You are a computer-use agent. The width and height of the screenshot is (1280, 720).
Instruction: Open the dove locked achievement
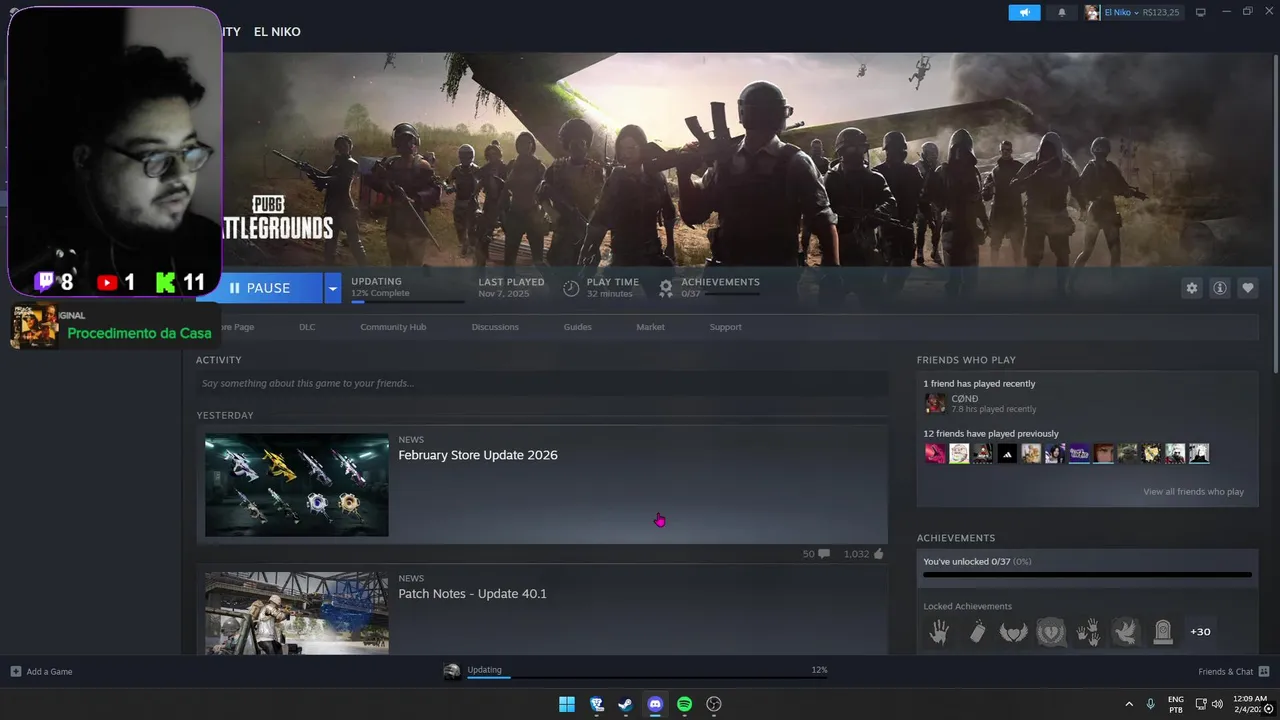click(x=1125, y=632)
